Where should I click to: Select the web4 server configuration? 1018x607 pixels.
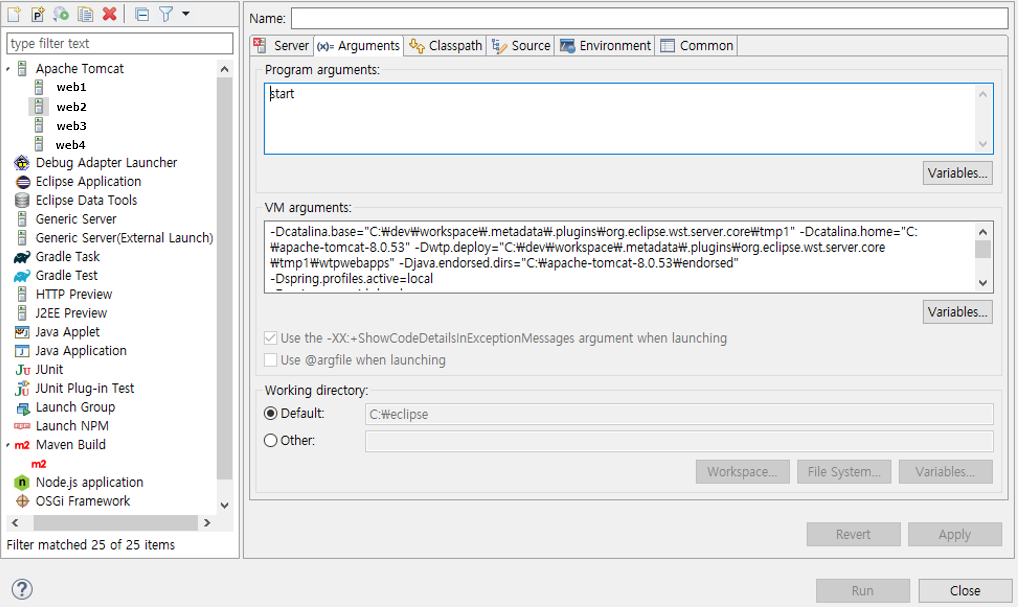(70, 145)
